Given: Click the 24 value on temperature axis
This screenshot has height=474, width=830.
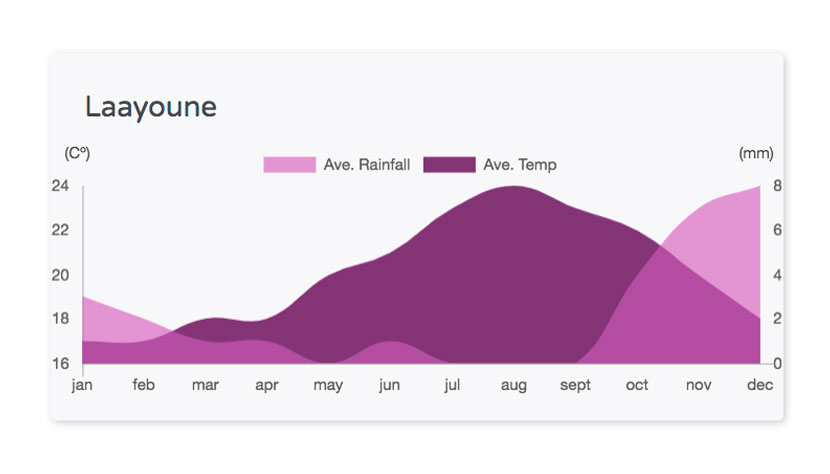Looking at the screenshot, I should tap(60, 186).
